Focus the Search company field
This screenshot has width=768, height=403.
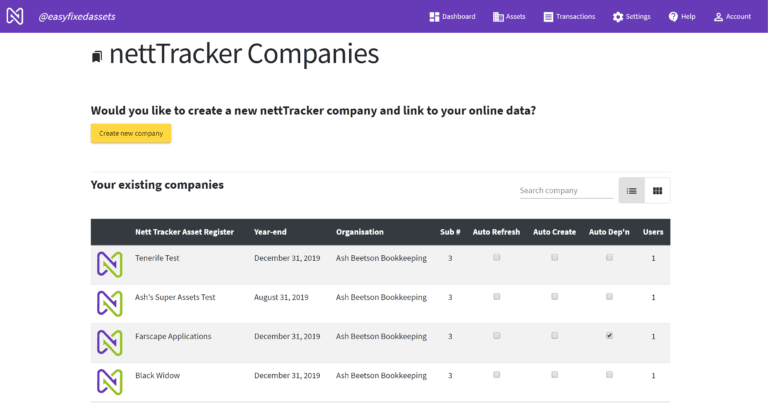[x=566, y=190]
